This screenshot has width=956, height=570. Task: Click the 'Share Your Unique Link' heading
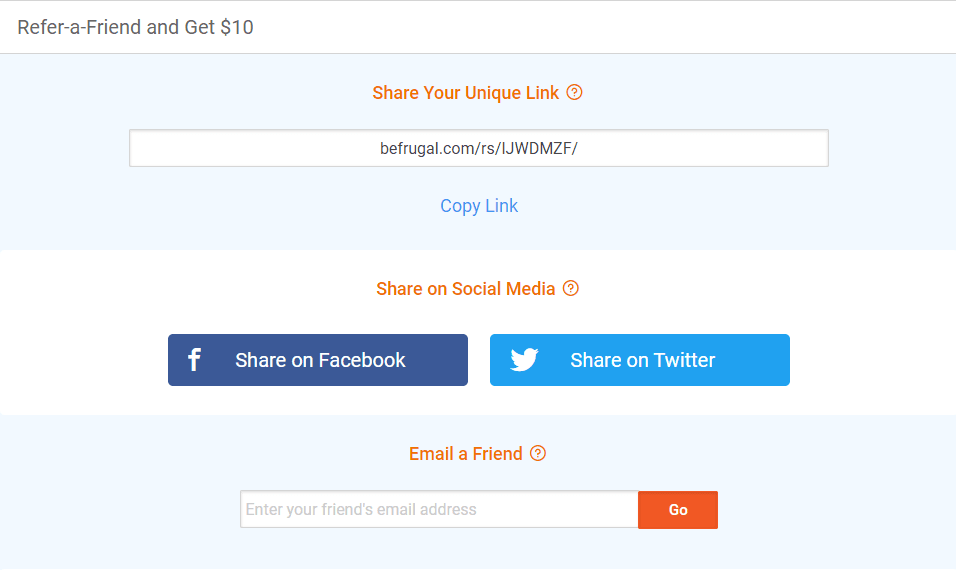tap(465, 92)
